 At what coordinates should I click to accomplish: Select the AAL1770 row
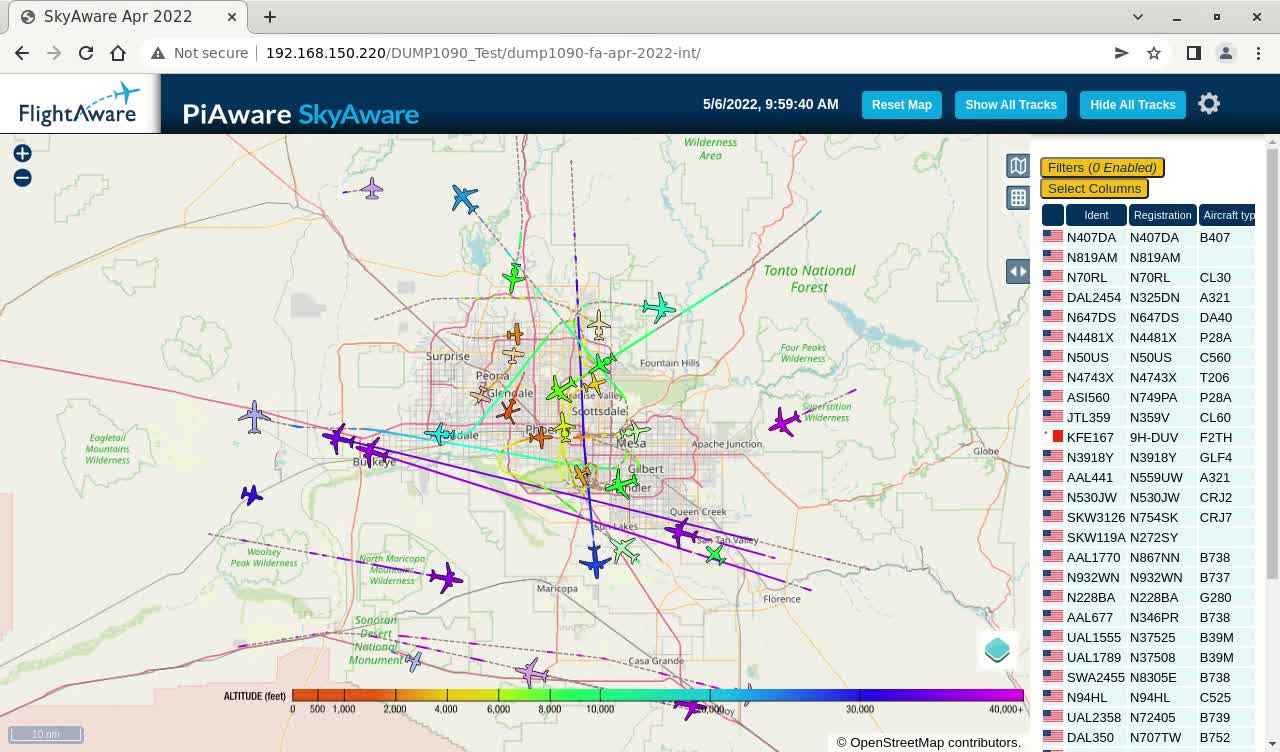tap(1148, 557)
